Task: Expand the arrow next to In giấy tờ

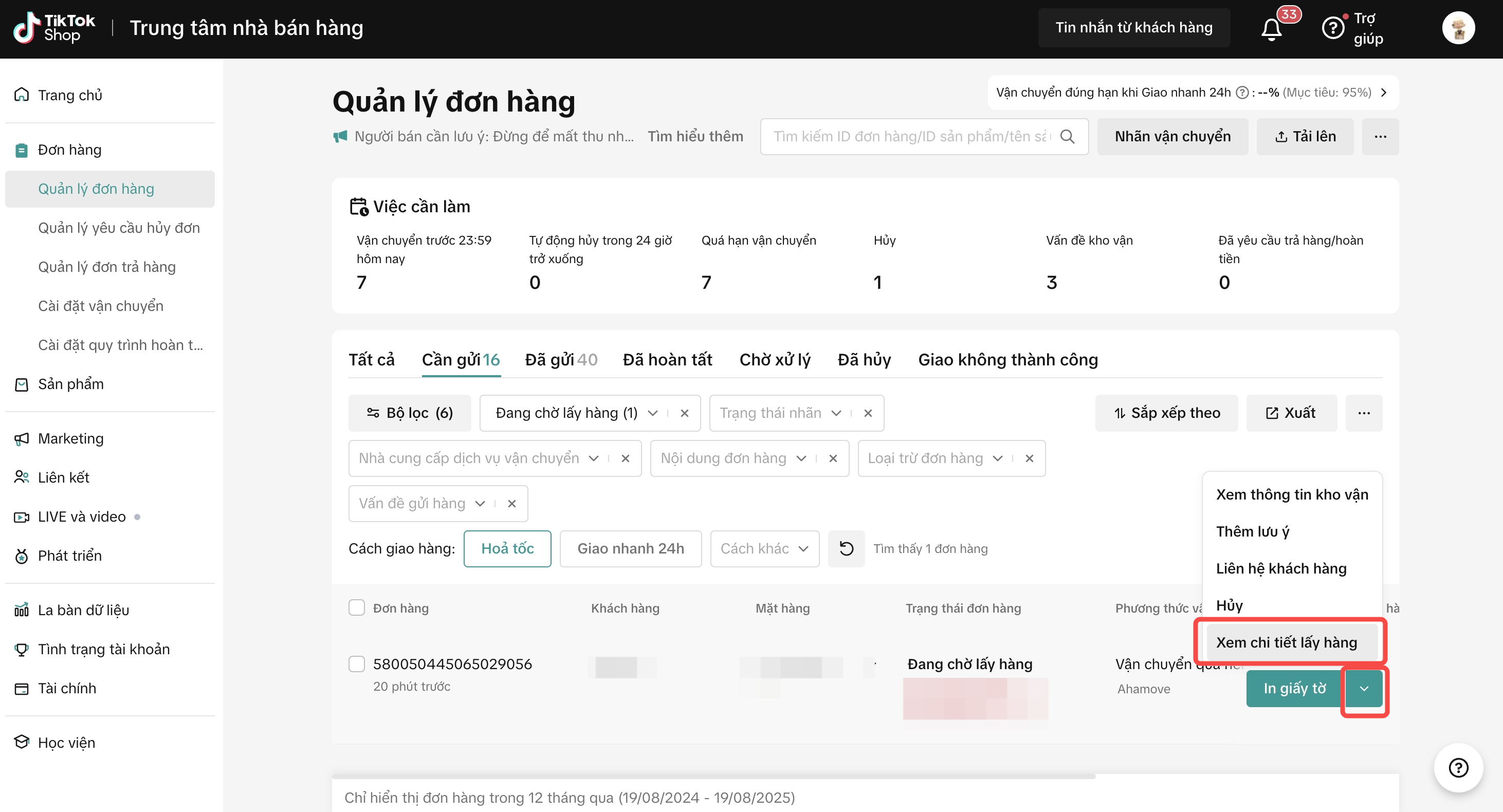Action: 1364,688
